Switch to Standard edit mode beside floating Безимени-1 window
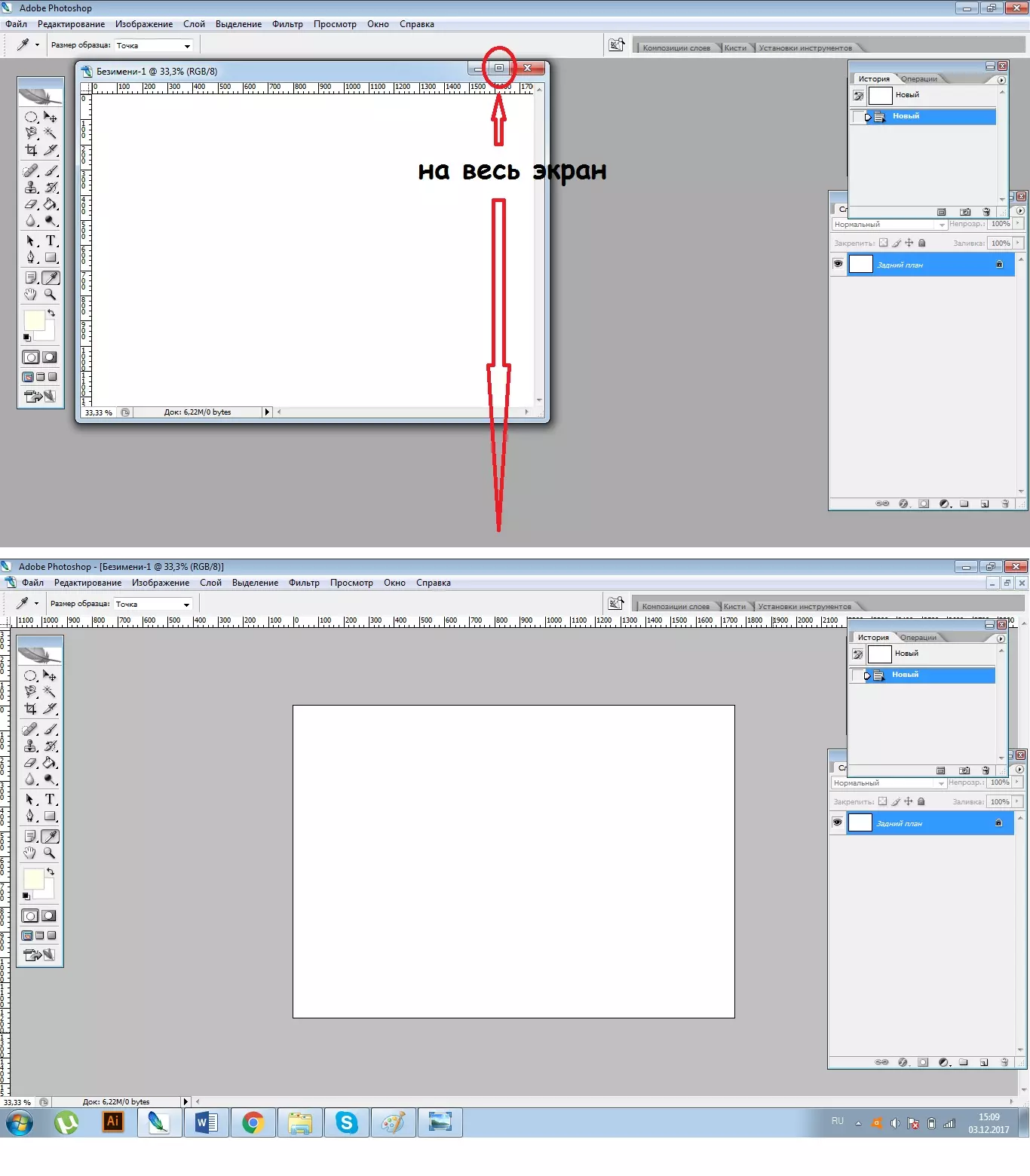This screenshot has width=1030, height=1176. [x=31, y=357]
